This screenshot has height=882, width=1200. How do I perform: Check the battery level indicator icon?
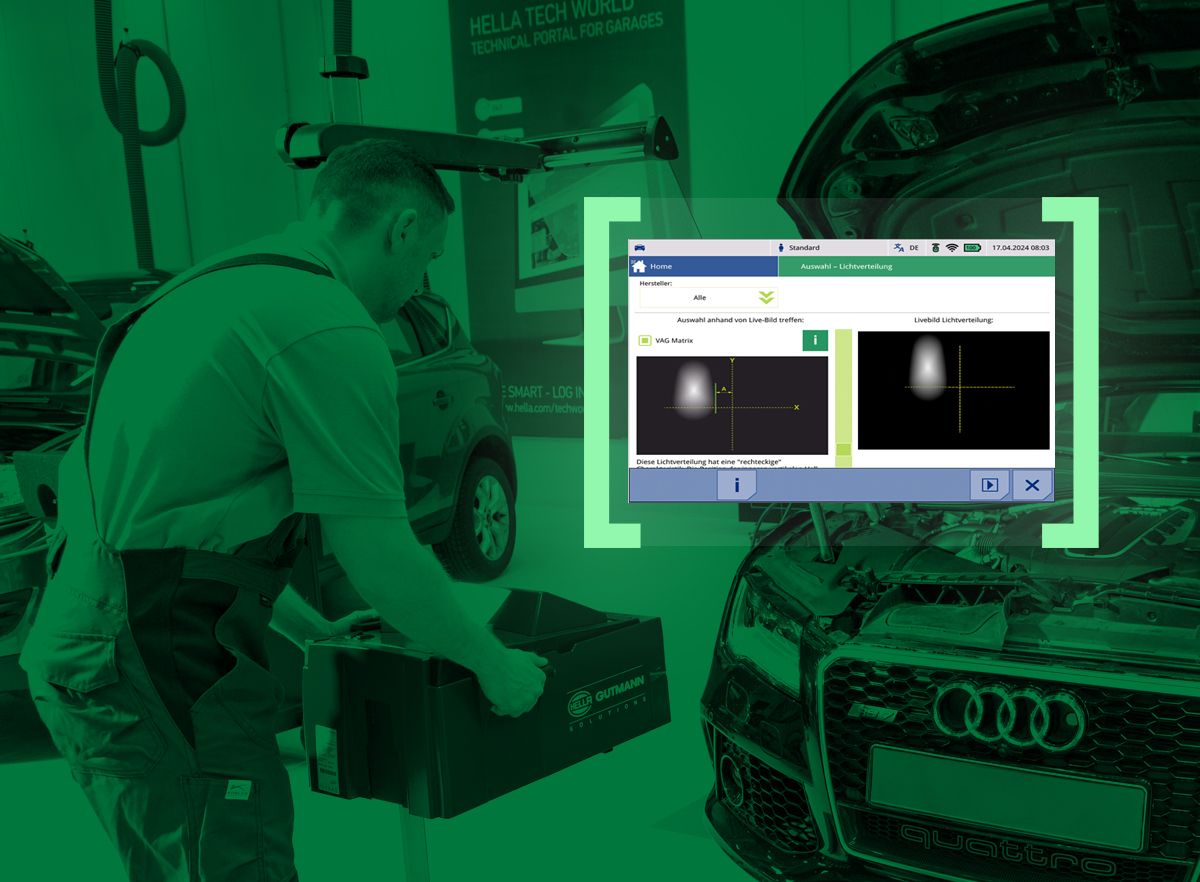(972, 247)
